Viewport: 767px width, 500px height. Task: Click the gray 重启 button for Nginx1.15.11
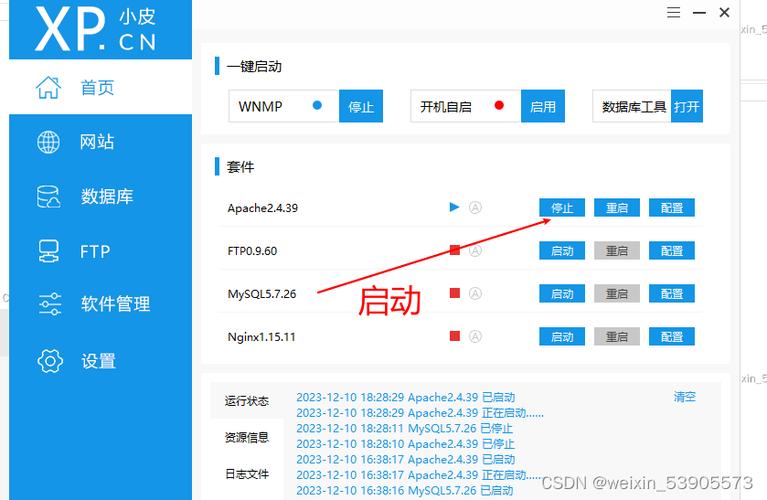pos(617,337)
